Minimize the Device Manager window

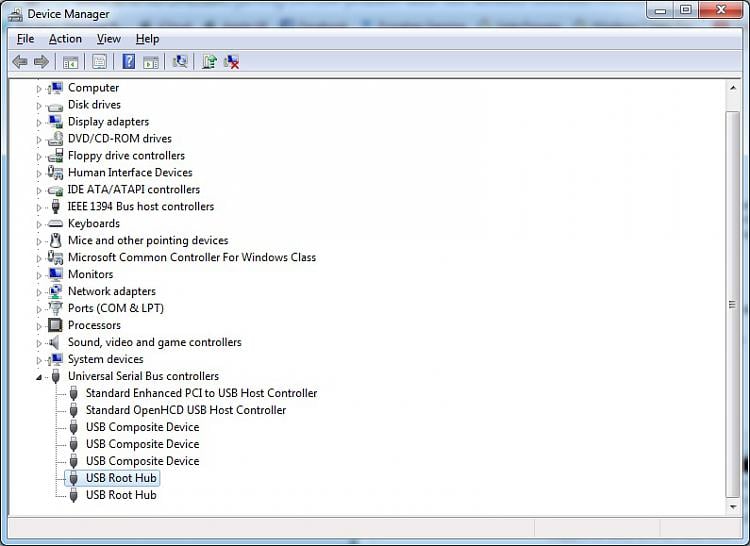(x=661, y=11)
